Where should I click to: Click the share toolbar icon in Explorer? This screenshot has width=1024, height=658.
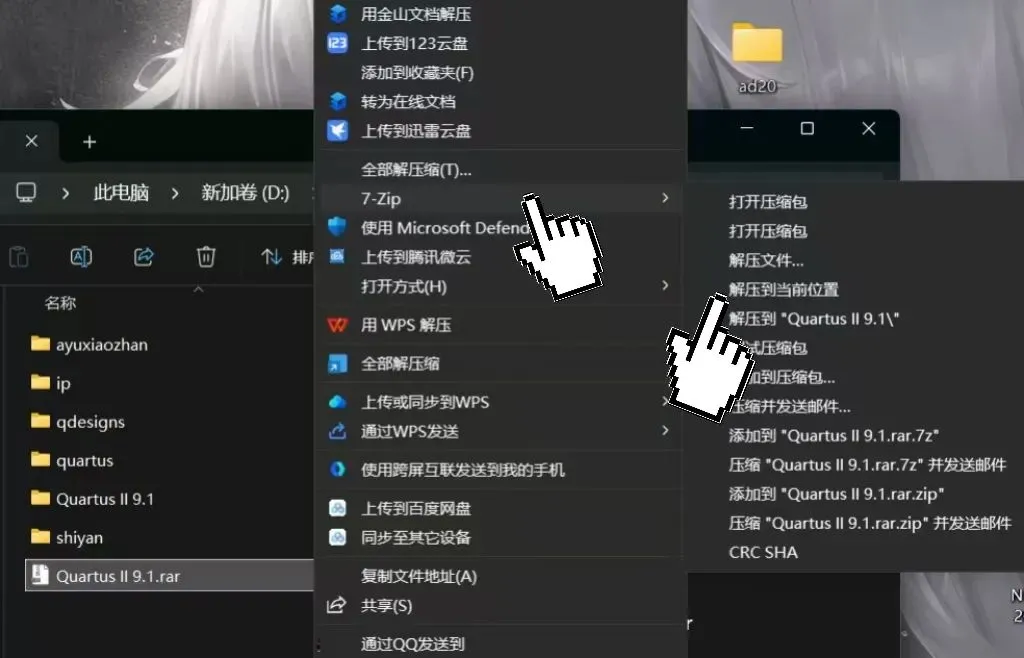[x=144, y=257]
